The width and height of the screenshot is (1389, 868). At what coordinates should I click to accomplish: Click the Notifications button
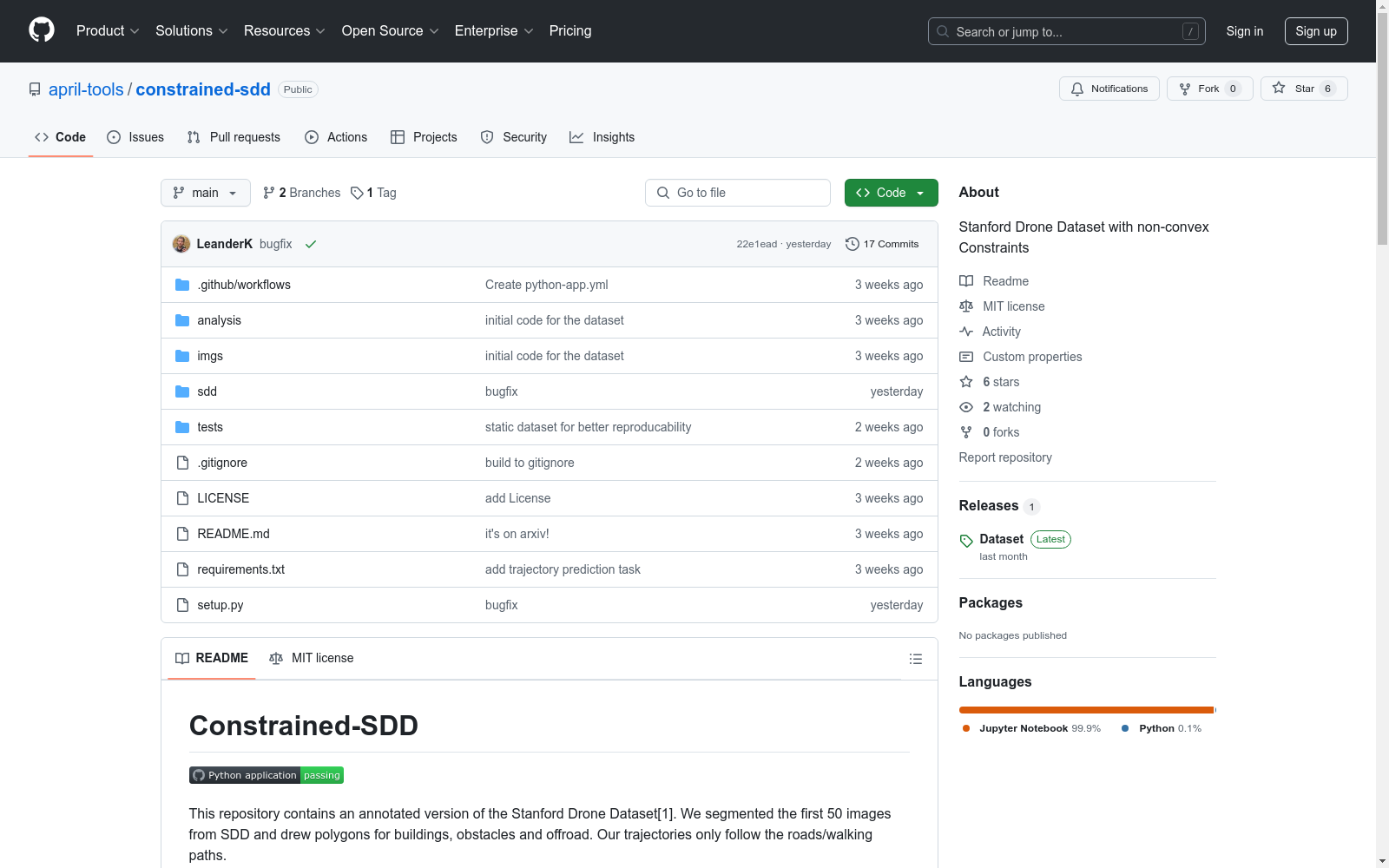click(1109, 89)
